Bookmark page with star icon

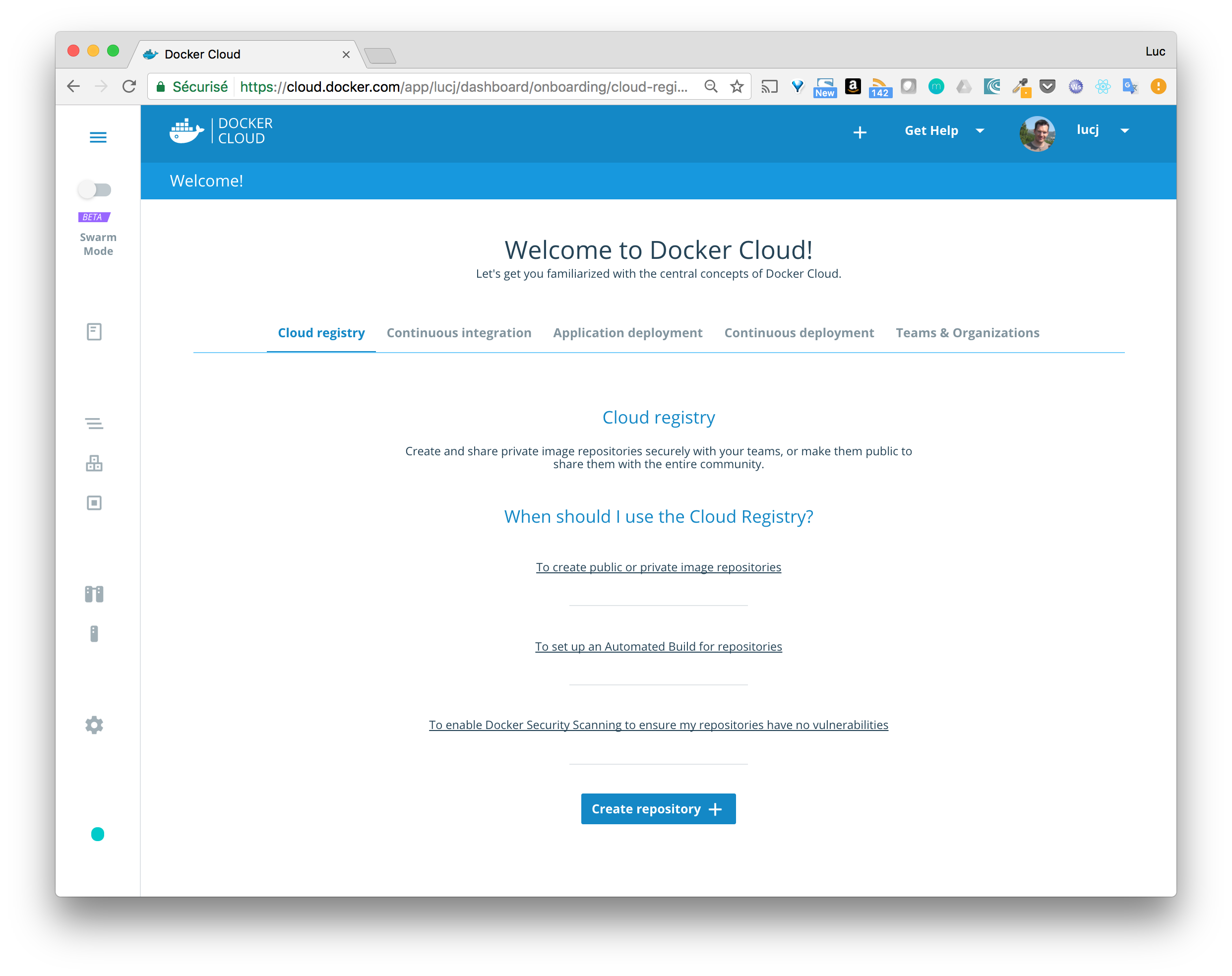737,87
